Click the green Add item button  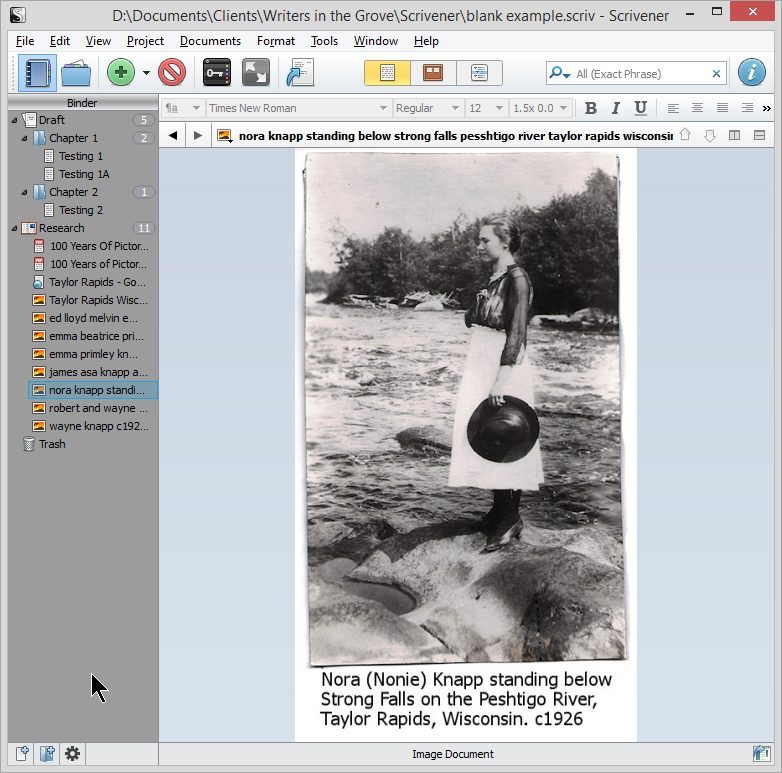(x=121, y=73)
